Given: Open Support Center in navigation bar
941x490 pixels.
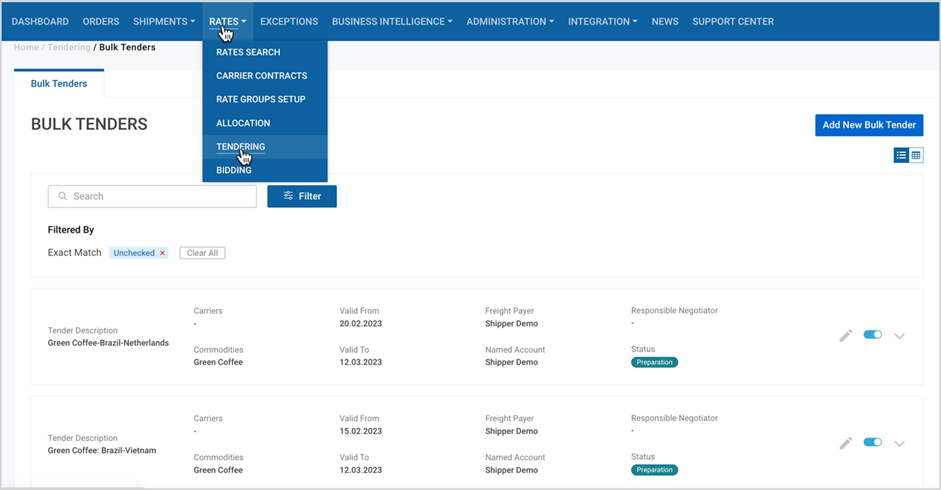Looking at the screenshot, I should pos(733,22).
